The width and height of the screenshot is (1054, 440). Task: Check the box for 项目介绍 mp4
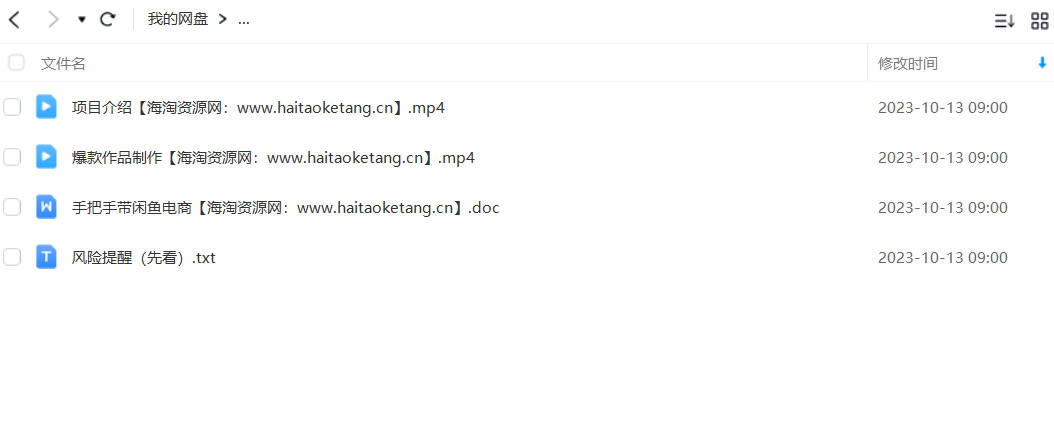(x=12, y=107)
